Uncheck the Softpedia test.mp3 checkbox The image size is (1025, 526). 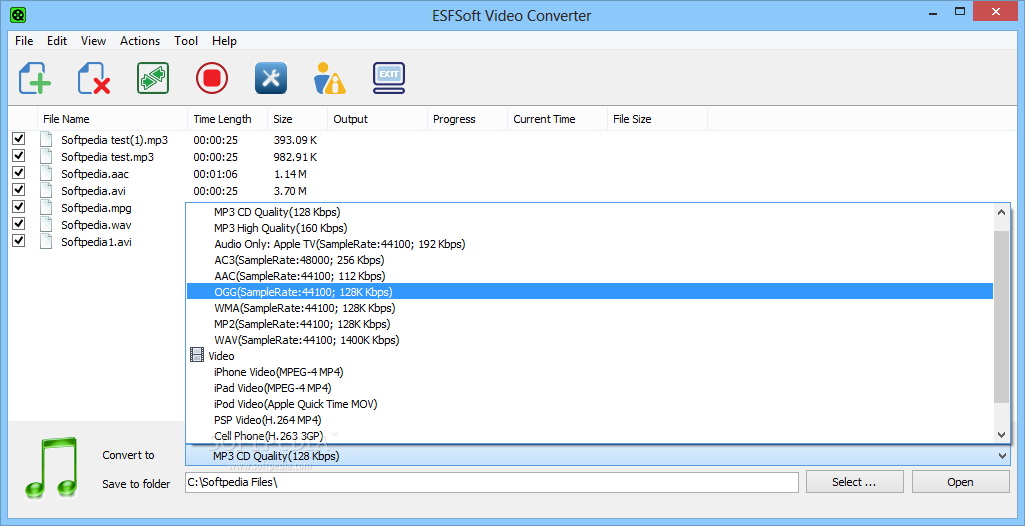19,156
